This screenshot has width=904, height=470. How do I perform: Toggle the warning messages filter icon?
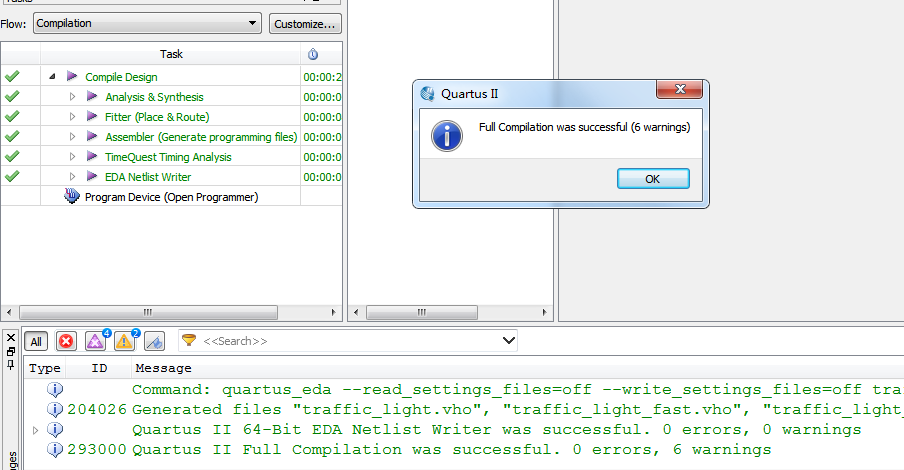coord(125,341)
